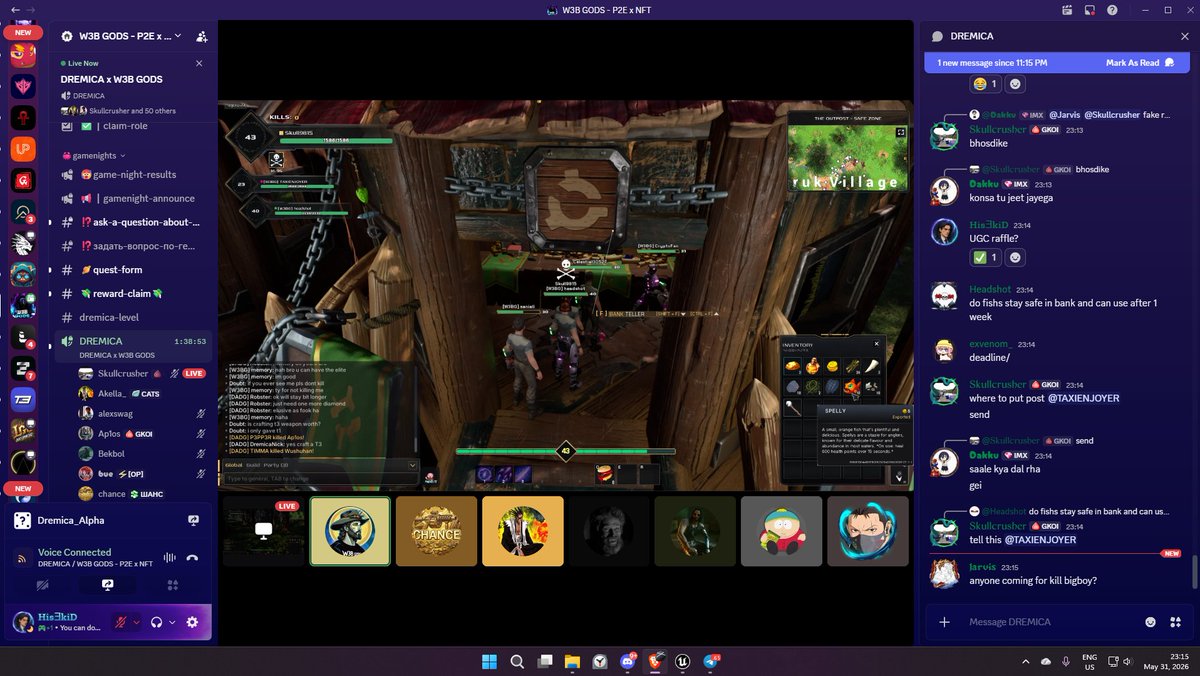Viewport: 1200px width, 676px height.
Task: Dismiss the Live Now event banner
Action: (199, 63)
